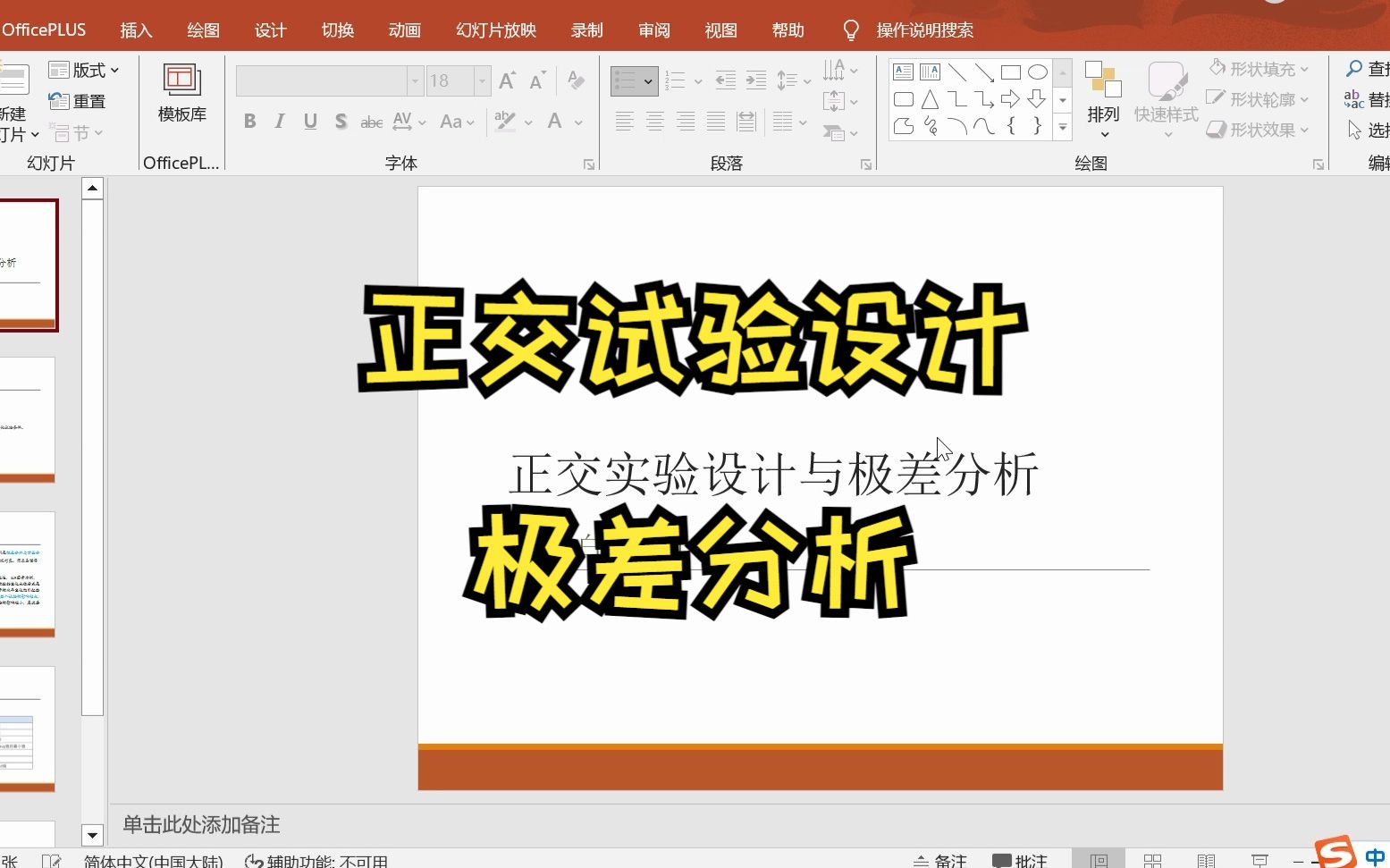Toggle 批注 comments pane in status bar
1390x868 pixels.
click(1020, 861)
